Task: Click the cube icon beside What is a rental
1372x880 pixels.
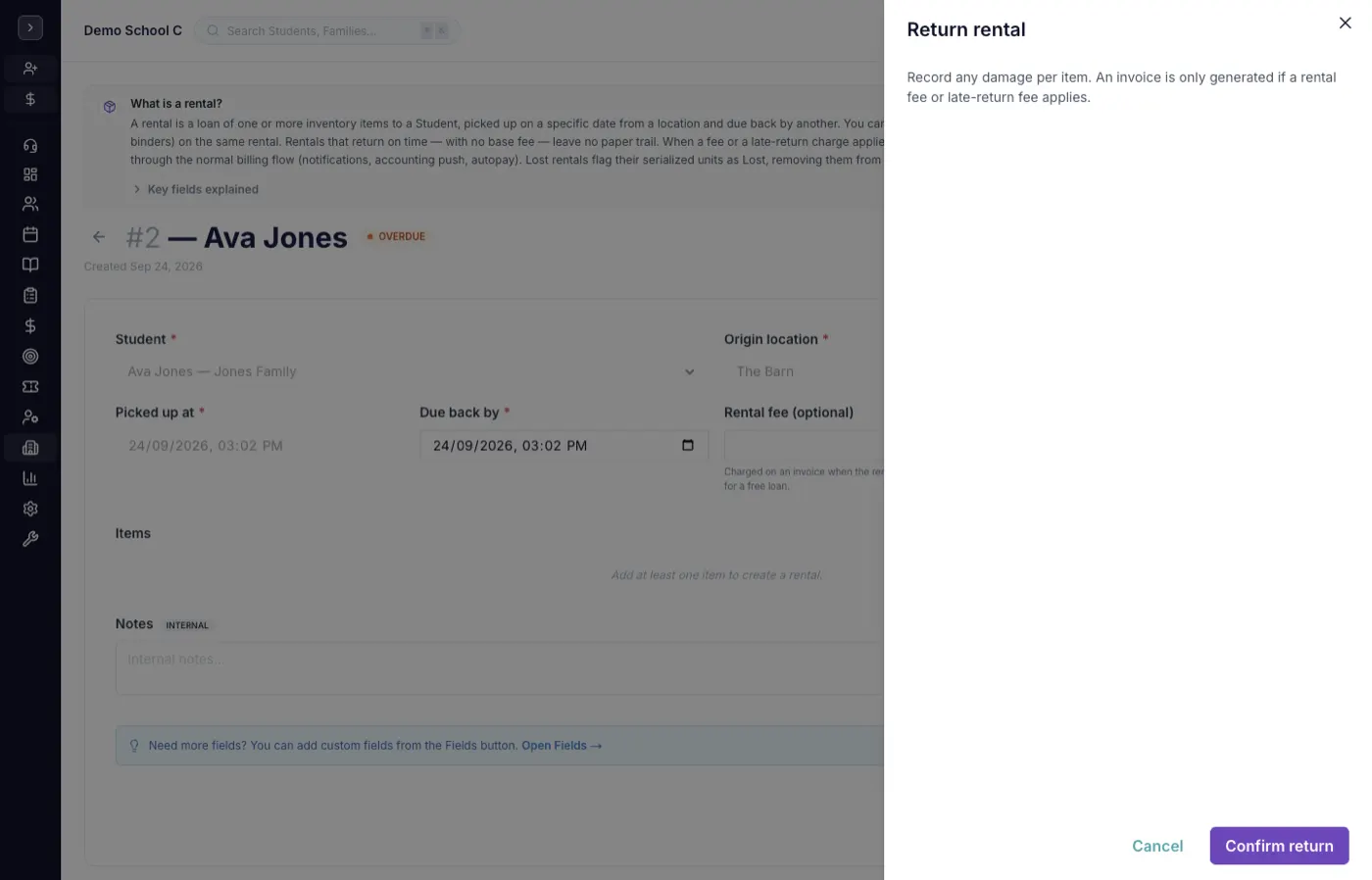Action: click(x=110, y=107)
